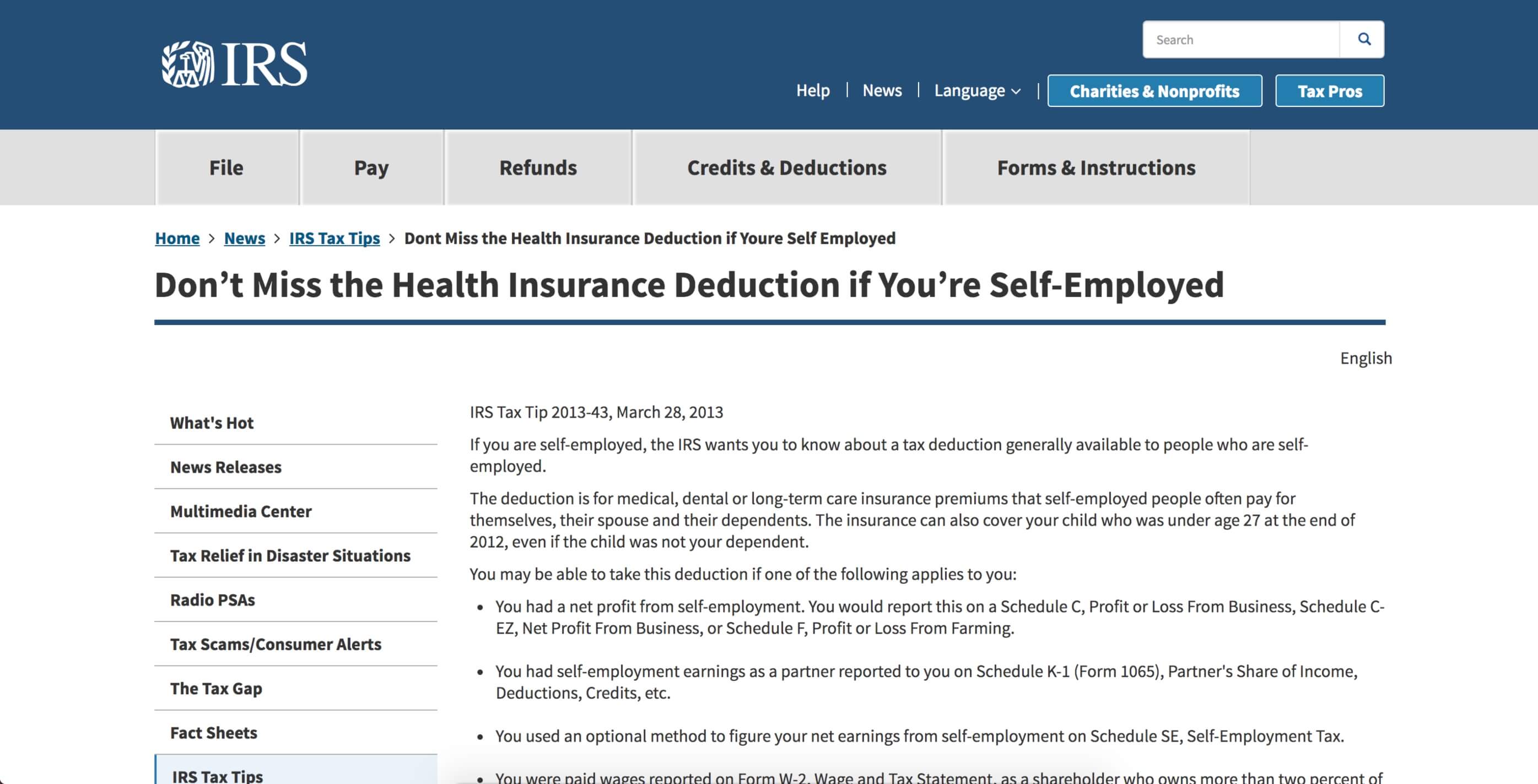Switch to the File tab

[226, 168]
